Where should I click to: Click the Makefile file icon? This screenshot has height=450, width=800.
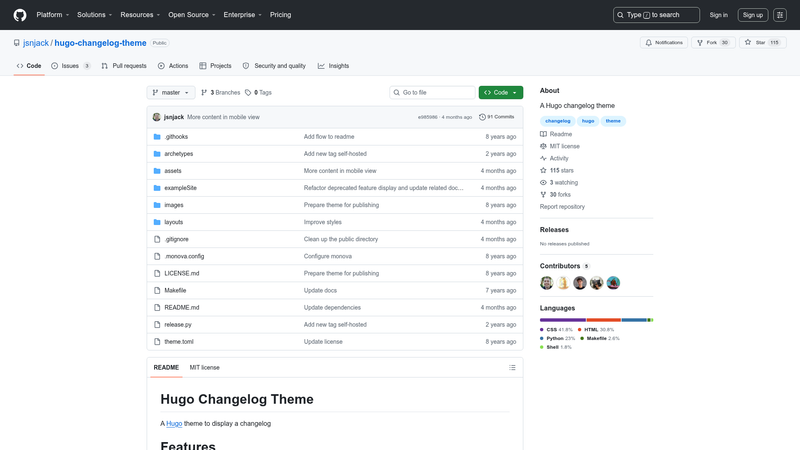(x=157, y=290)
